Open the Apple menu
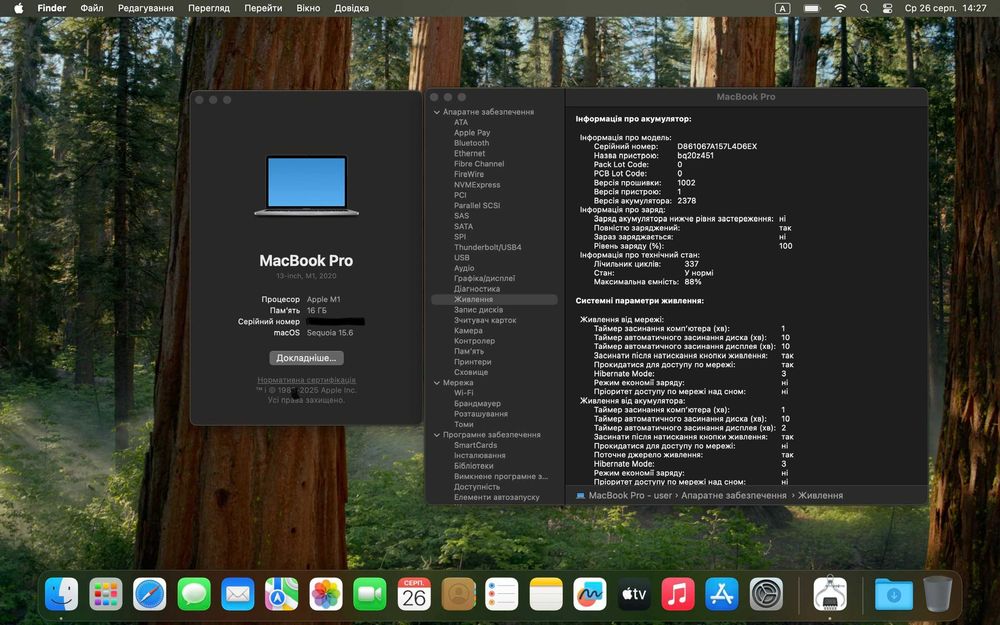Viewport: 1000px width, 625px height. [x=18, y=8]
